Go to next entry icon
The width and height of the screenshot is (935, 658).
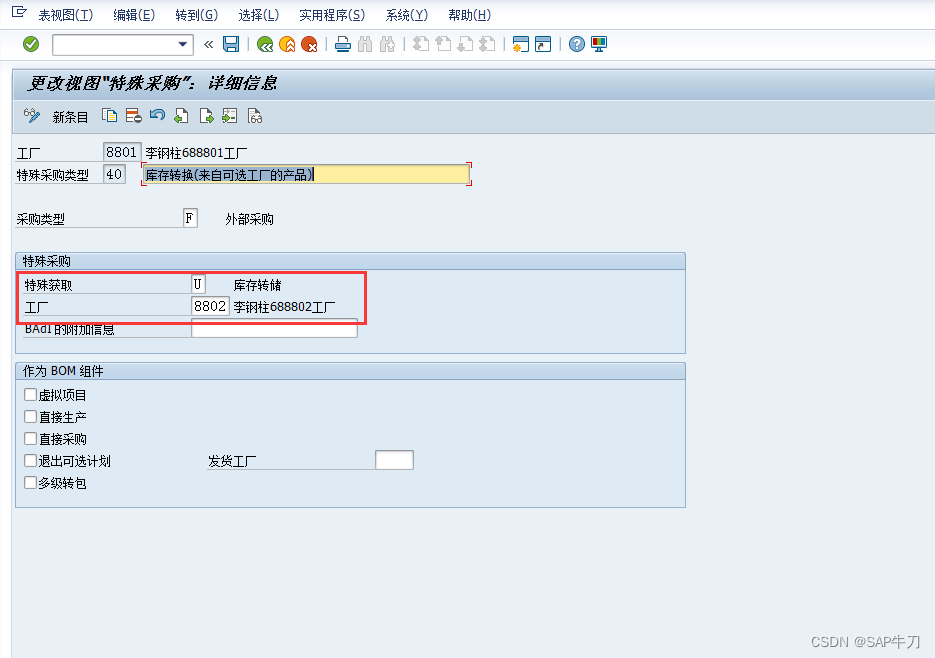206,116
